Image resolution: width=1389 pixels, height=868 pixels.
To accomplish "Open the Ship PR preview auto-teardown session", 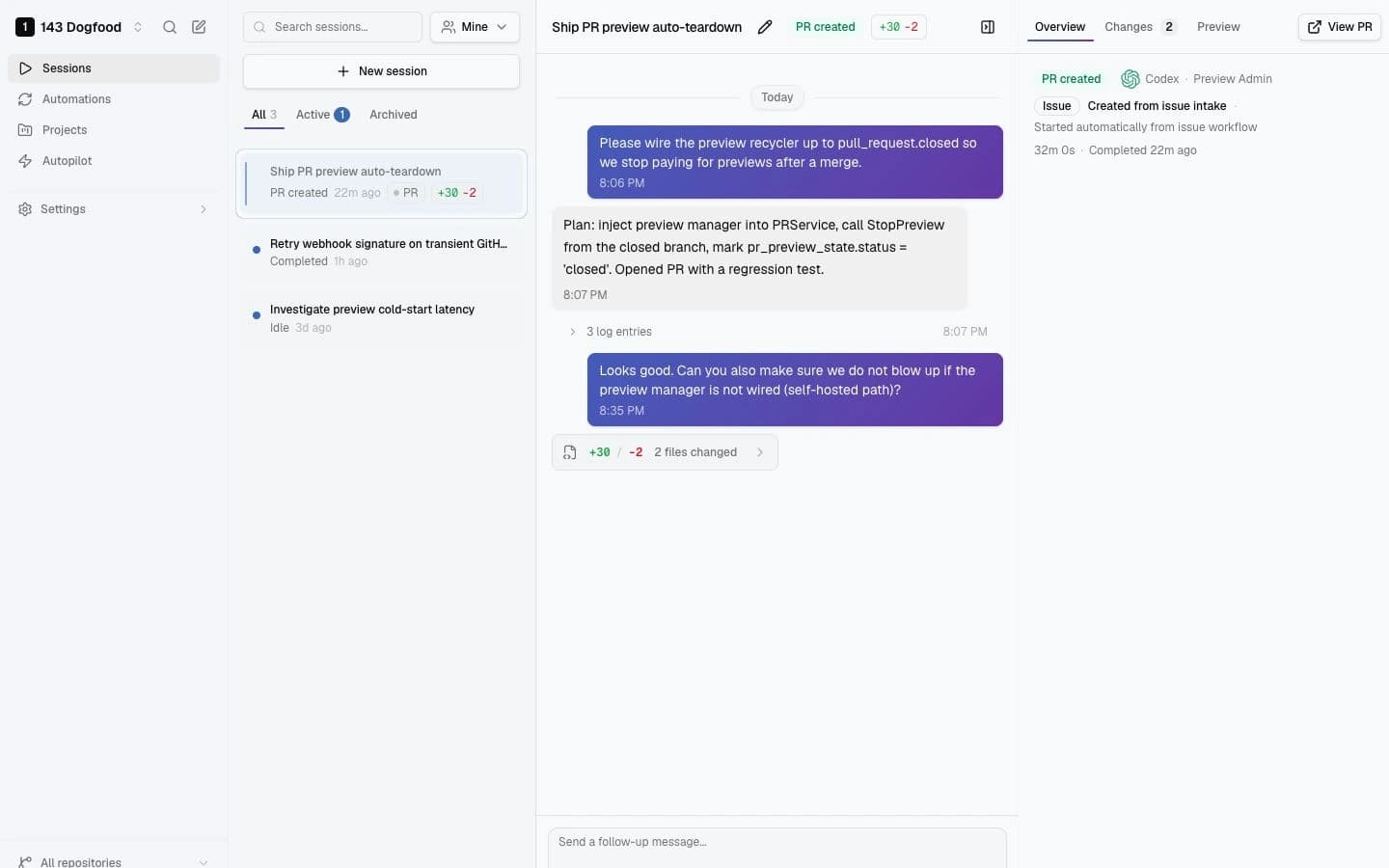I will 381,183.
